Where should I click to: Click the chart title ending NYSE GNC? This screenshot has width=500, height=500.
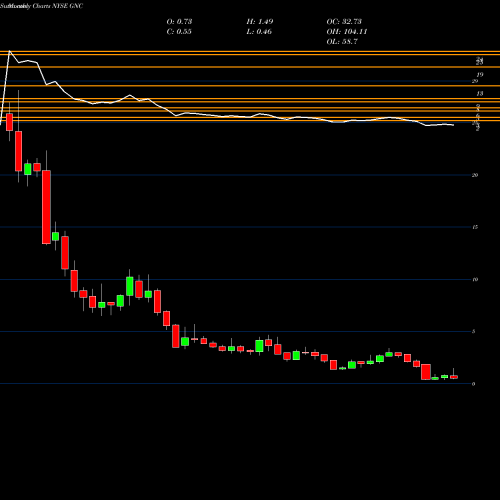(42, 6)
